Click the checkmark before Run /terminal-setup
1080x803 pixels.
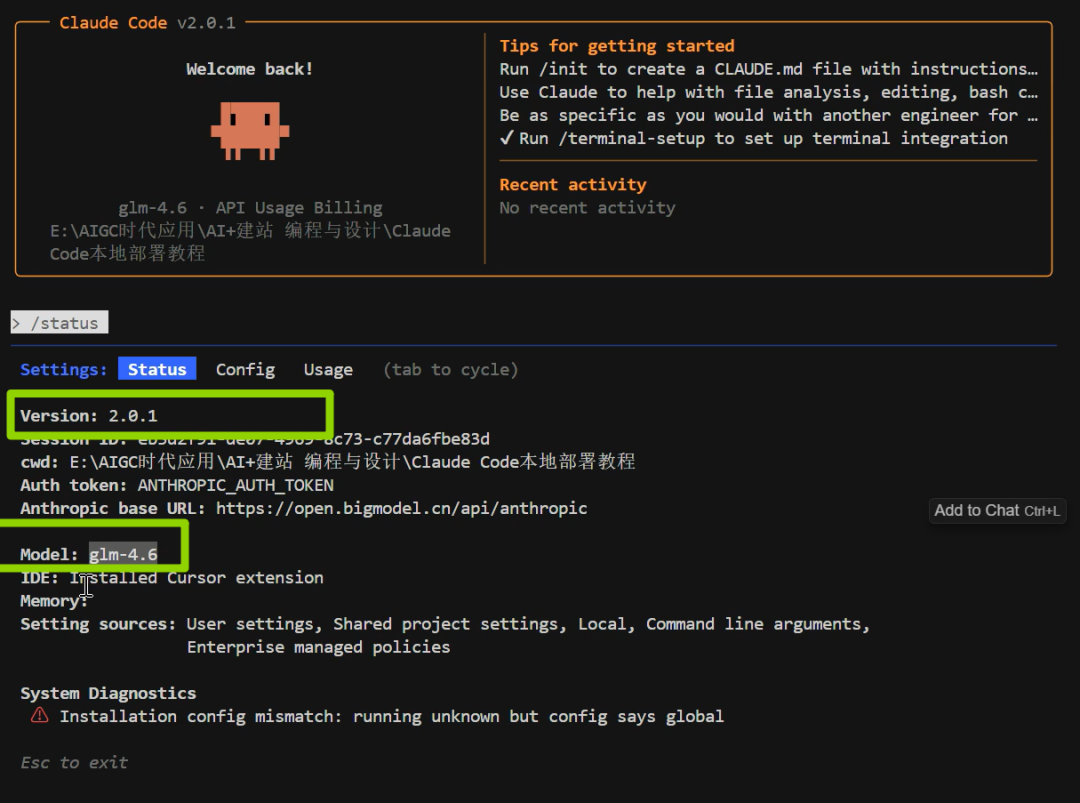[x=507, y=138]
